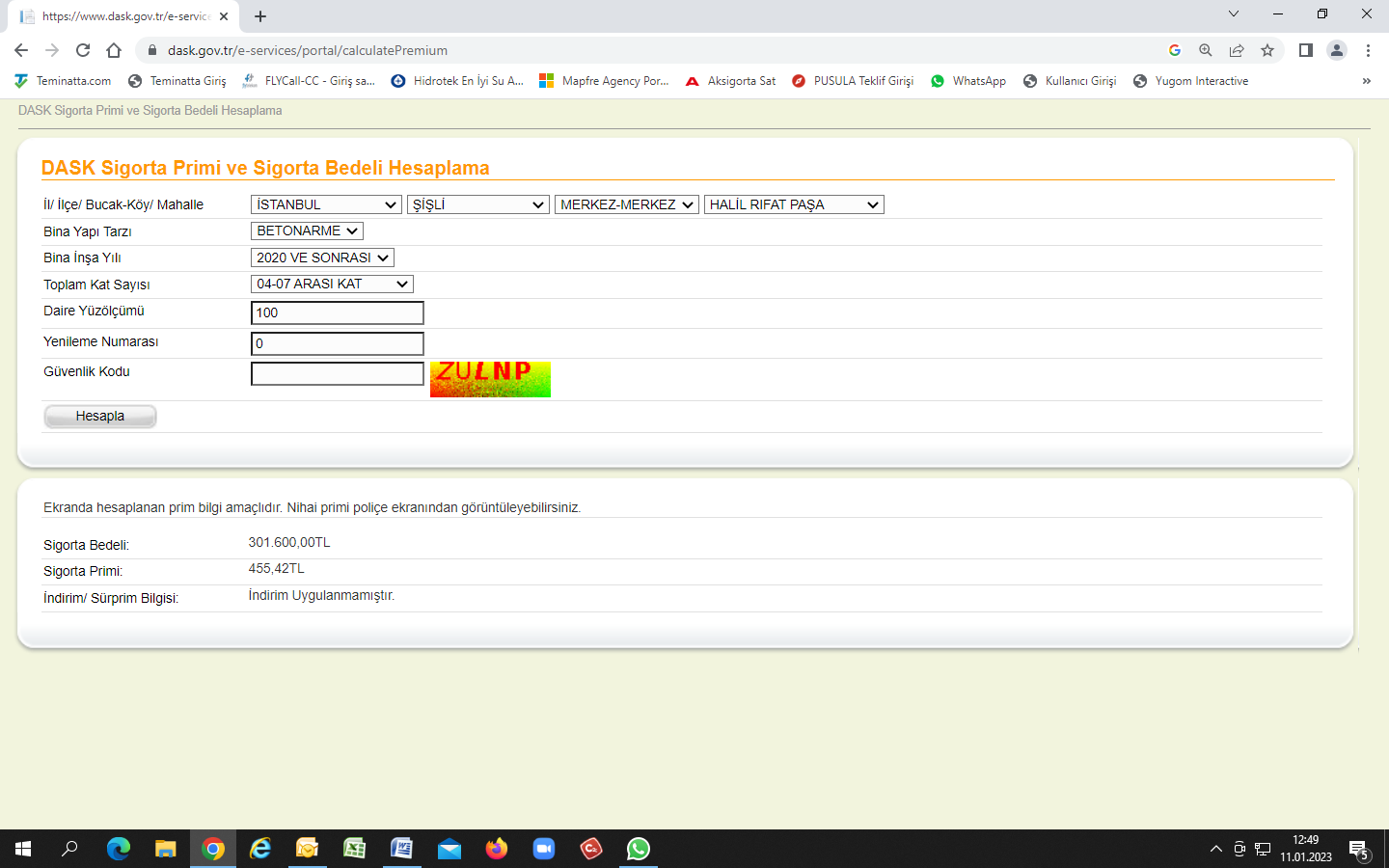Open File Explorer from the taskbar
Screen dimensions: 1389x868
pyautogui.click(x=166, y=849)
